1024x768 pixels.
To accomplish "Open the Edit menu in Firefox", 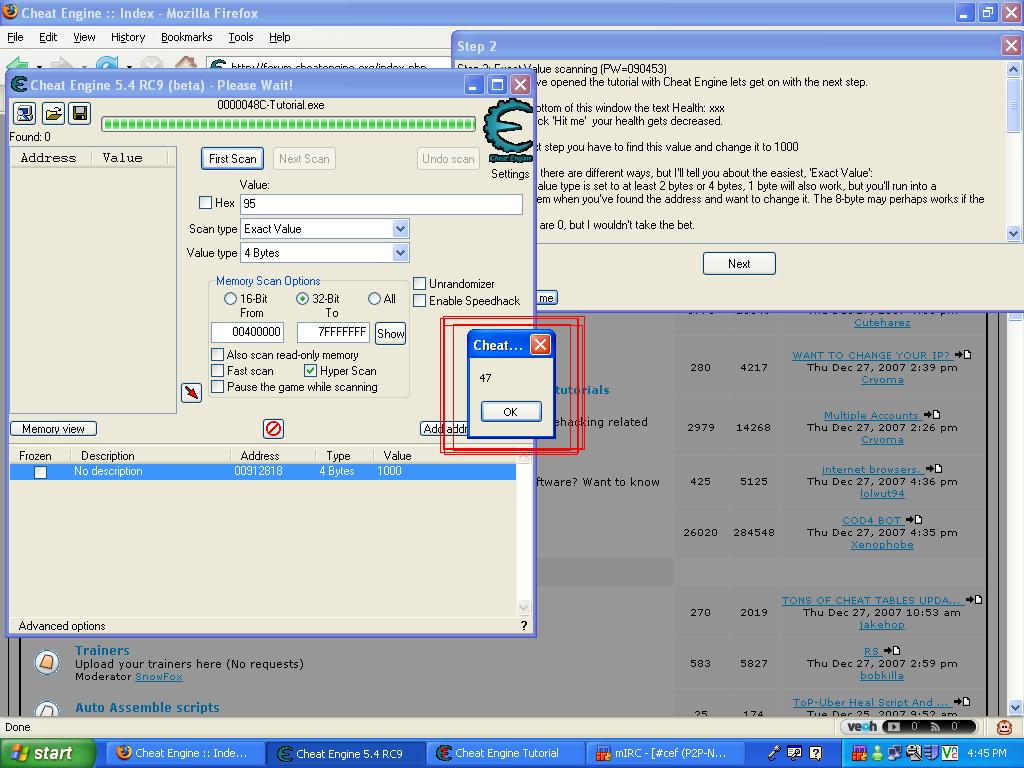I will click(x=48, y=37).
